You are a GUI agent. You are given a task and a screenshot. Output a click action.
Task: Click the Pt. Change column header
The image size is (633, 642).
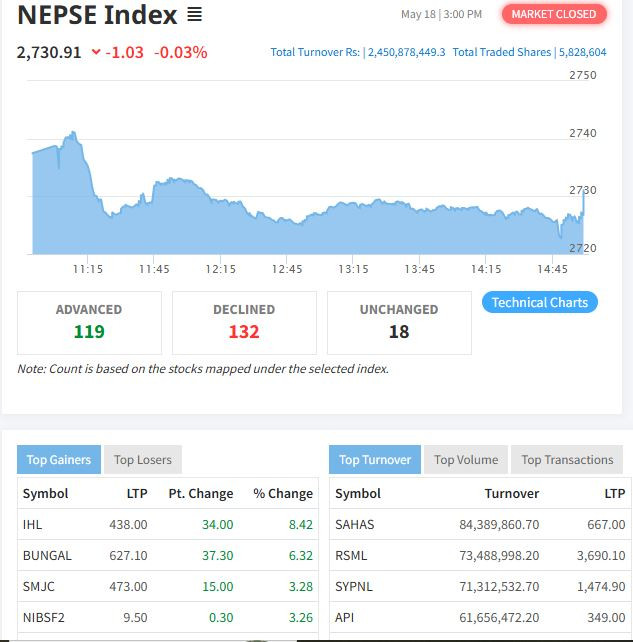pos(201,493)
